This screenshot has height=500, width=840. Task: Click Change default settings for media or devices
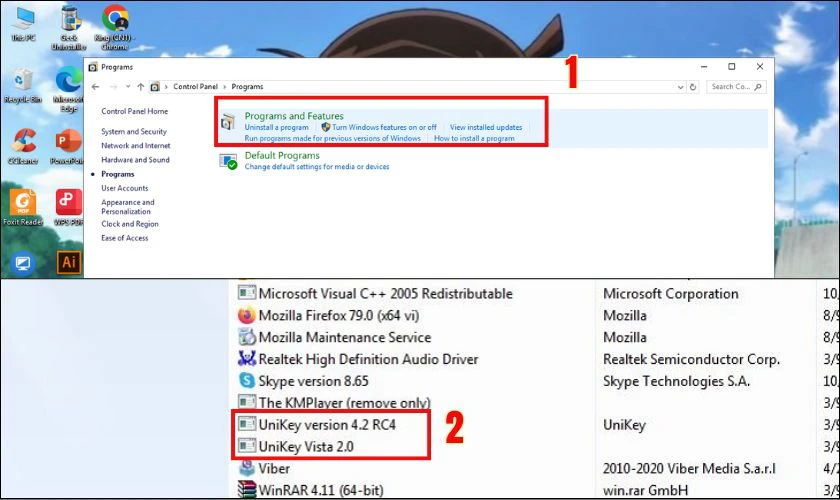(317, 167)
